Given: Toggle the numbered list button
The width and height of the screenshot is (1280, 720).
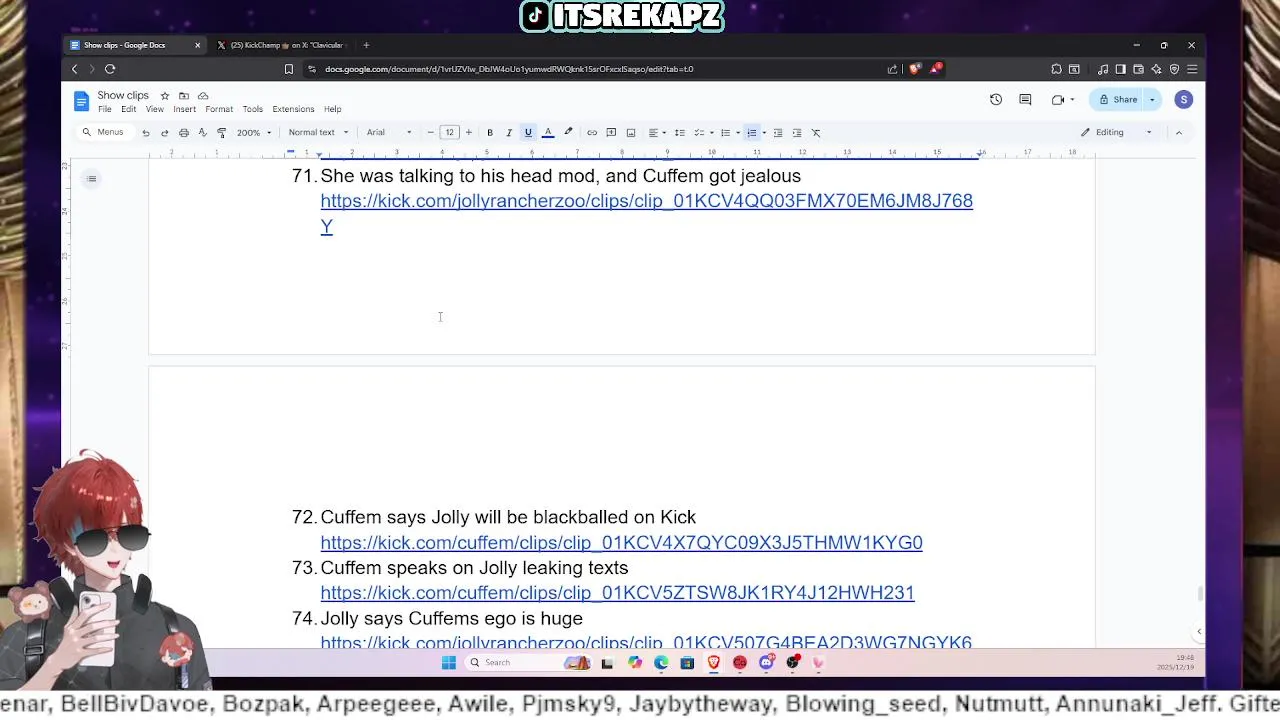Looking at the screenshot, I should pyautogui.click(x=752, y=133).
